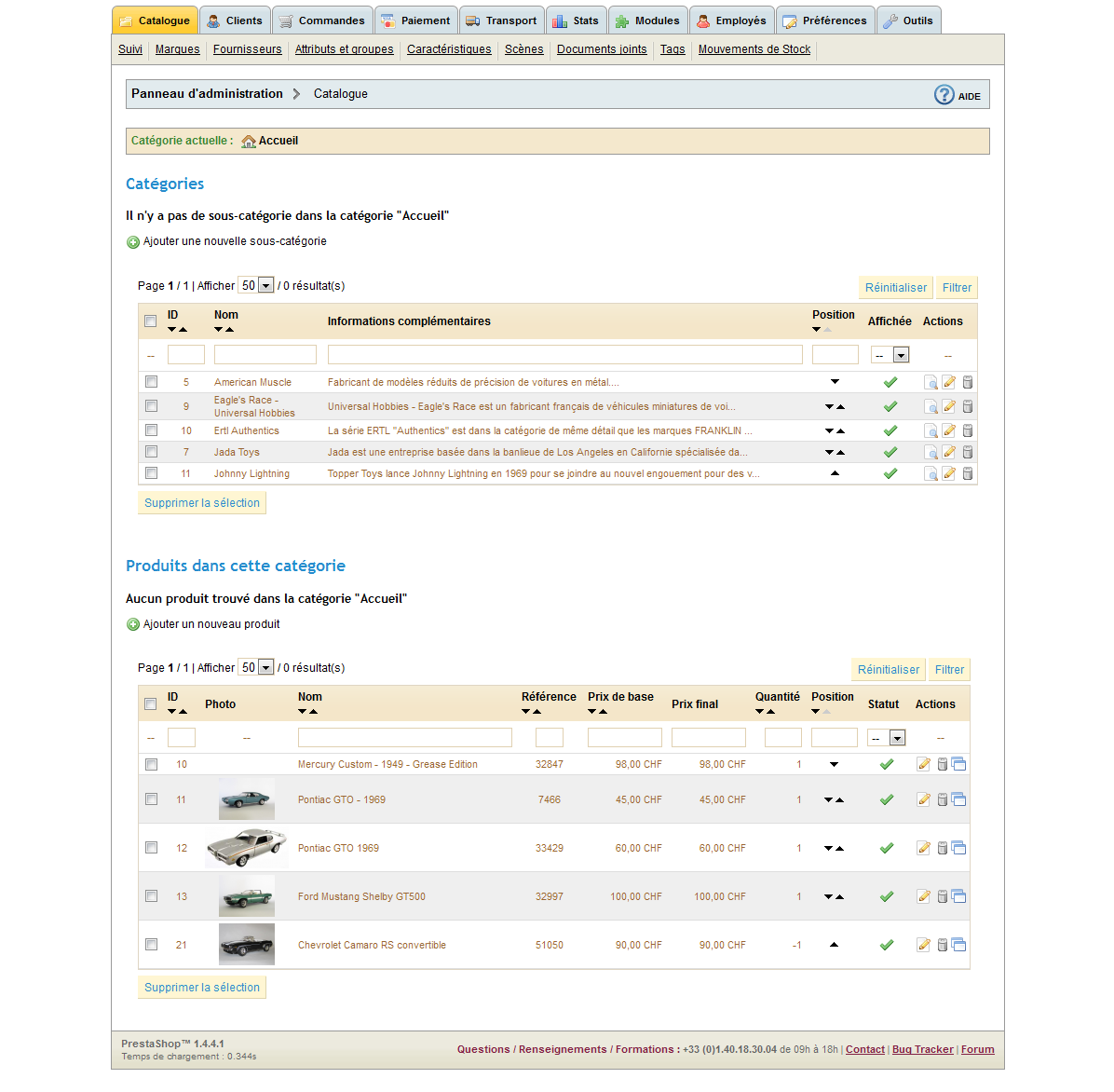1114x1092 pixels.
Task: Select all categories with header checkbox
Action: pyautogui.click(x=151, y=321)
